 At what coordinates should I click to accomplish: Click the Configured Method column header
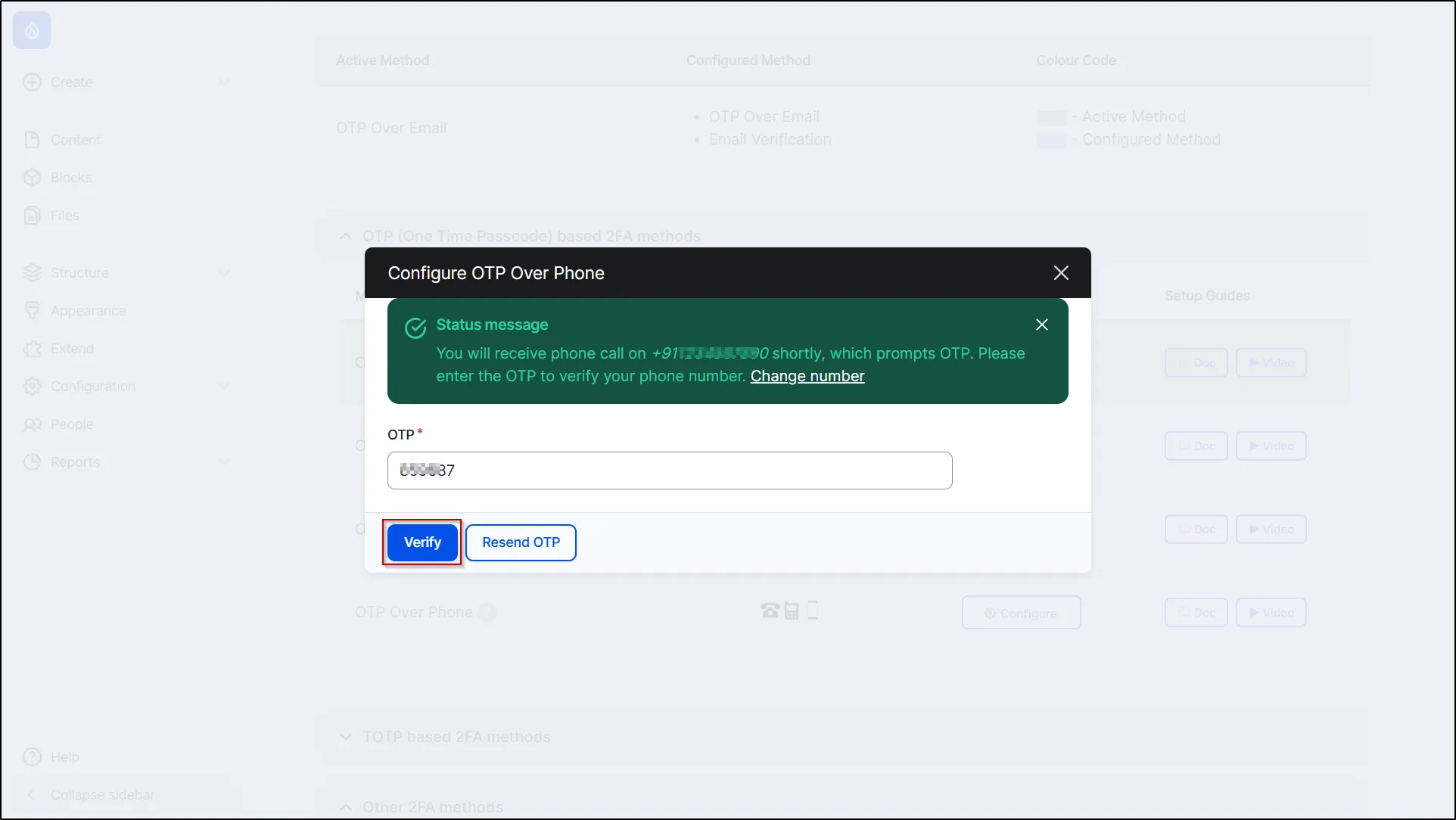tap(748, 61)
